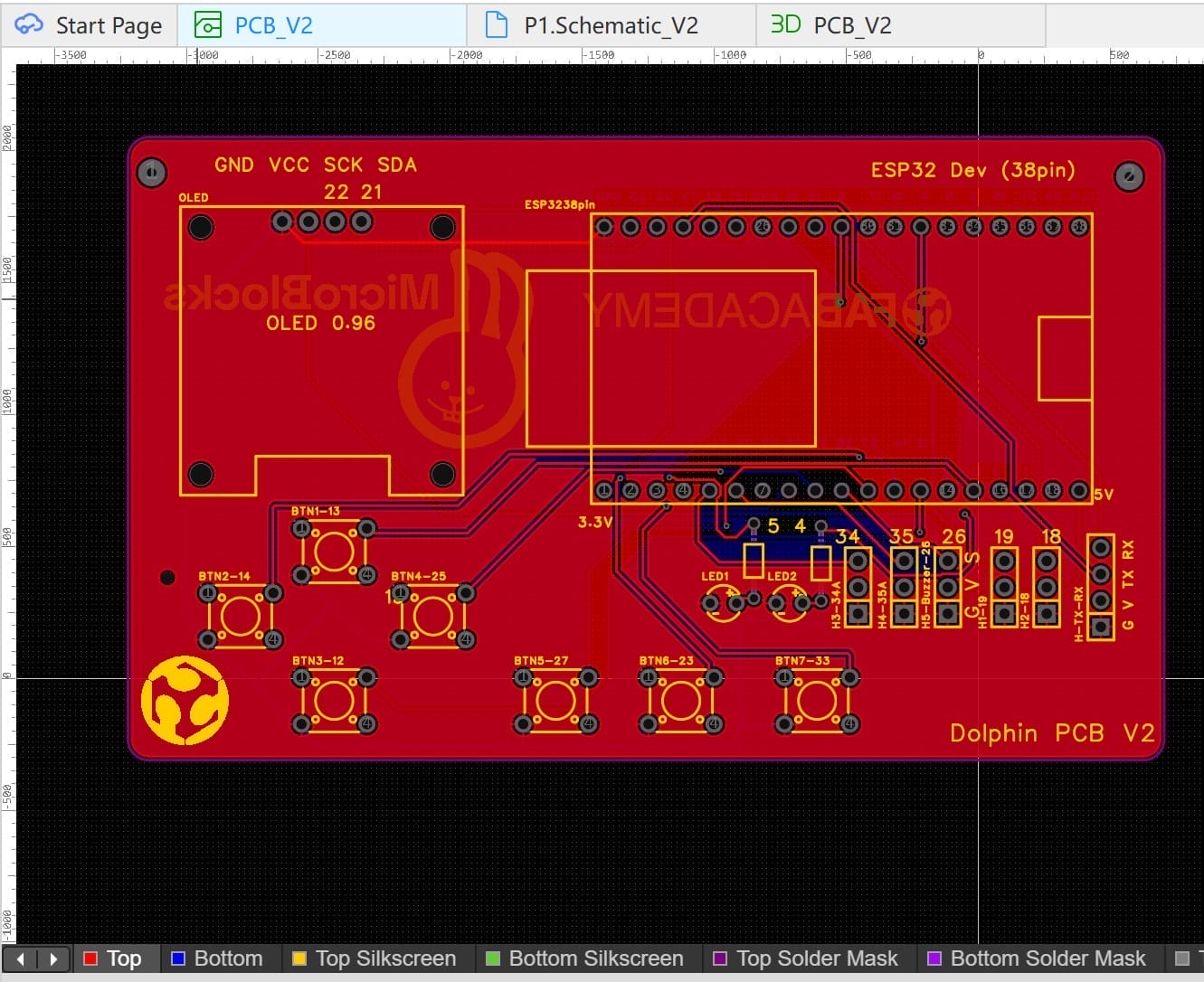Select the BTN5-27 push button component
Viewport: 1204px width, 982px height.
click(x=555, y=701)
